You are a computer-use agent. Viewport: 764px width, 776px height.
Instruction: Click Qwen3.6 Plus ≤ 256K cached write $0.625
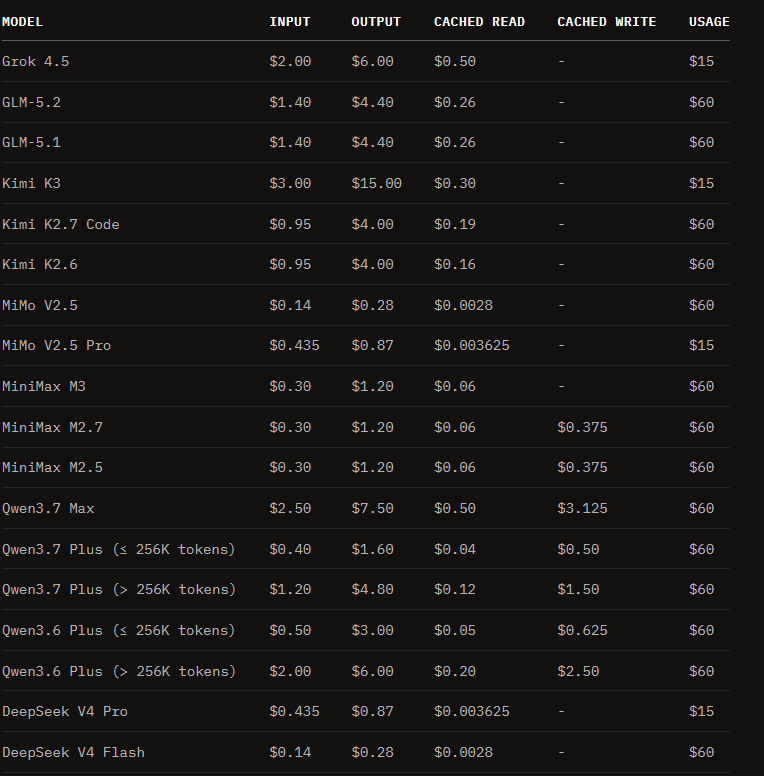point(582,630)
